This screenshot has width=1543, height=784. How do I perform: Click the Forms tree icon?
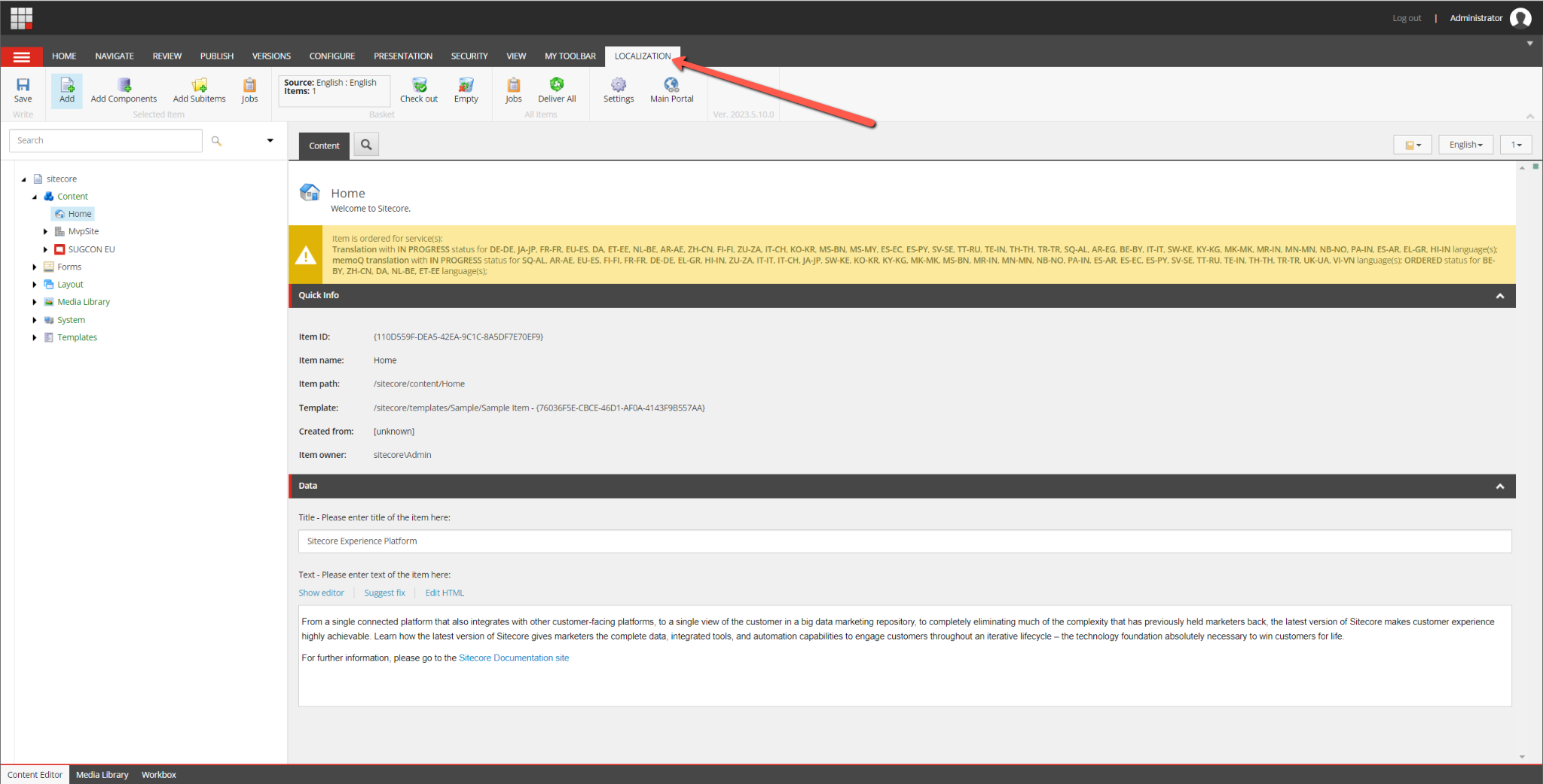[49, 267]
